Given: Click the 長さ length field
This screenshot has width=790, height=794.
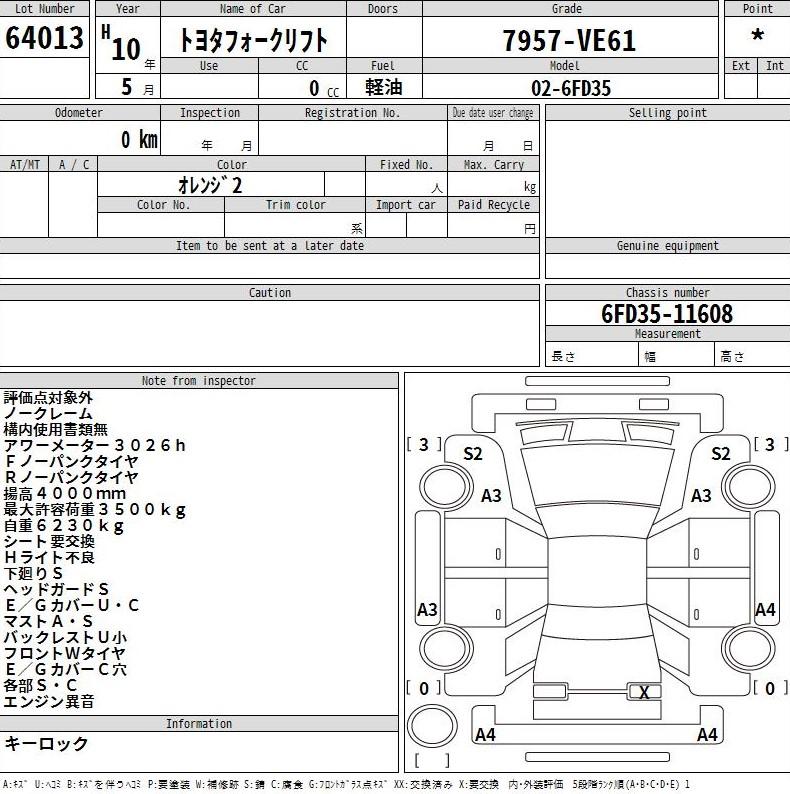Looking at the screenshot, I should click(591, 354).
